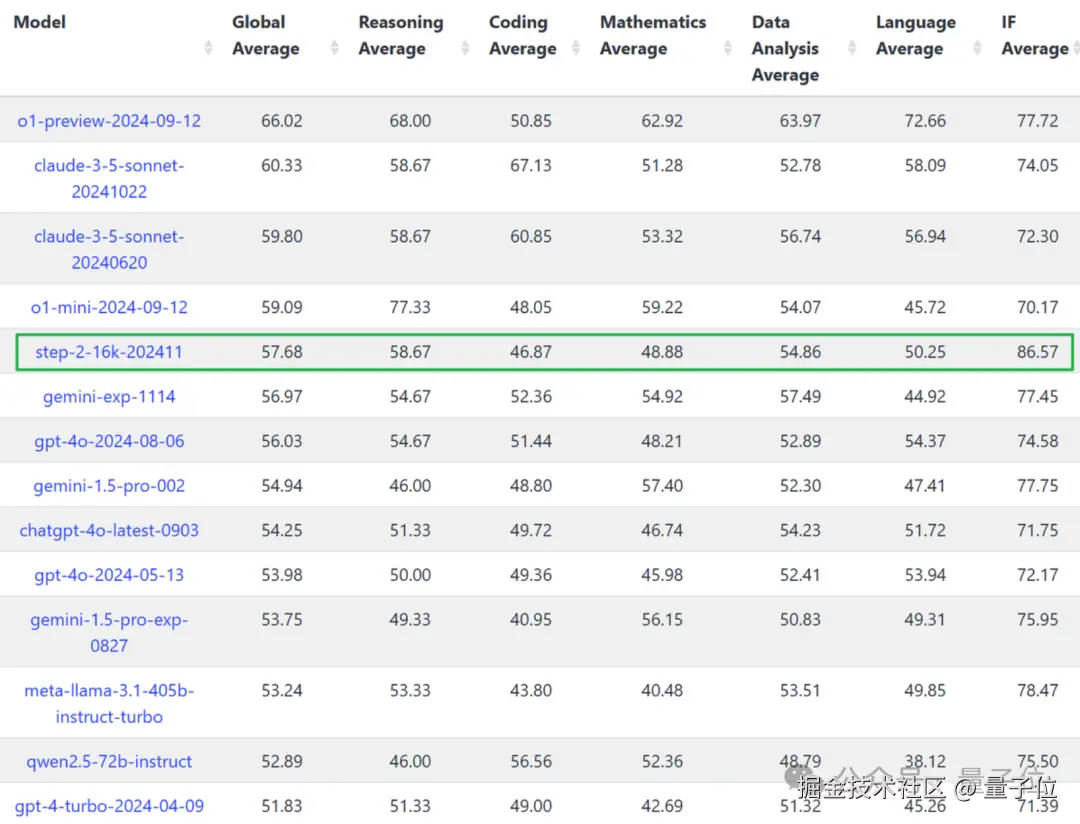
Task: Sort by Model column sort arrows
Action: point(208,48)
